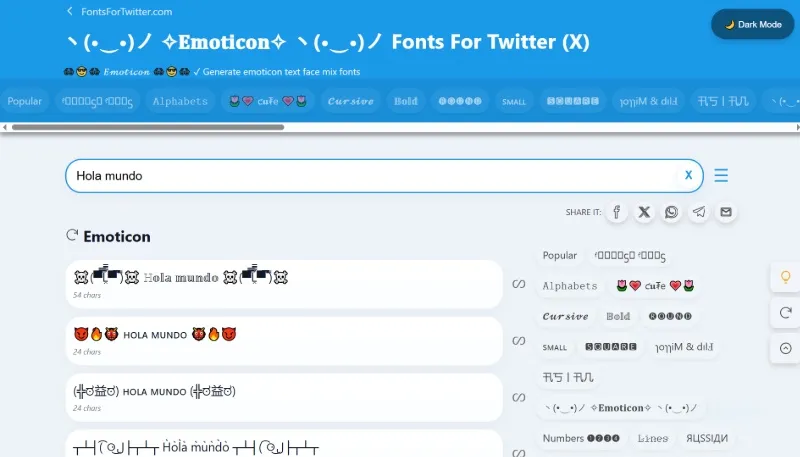Select Flip & Mirror tab in top bar
This screenshot has height=457, width=800.
point(648,101)
